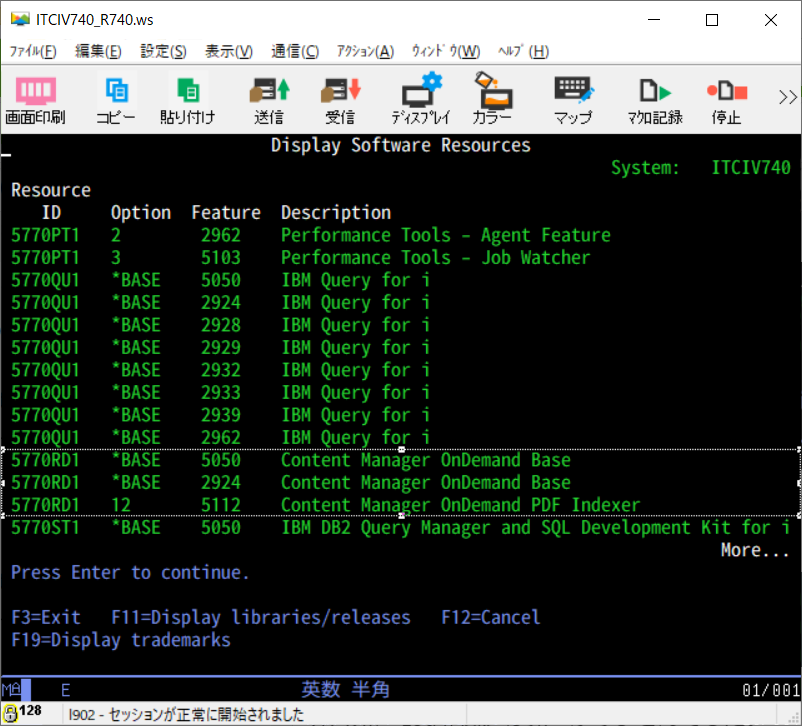Click F11=Display libraries/releases hotspot

pos(261,617)
